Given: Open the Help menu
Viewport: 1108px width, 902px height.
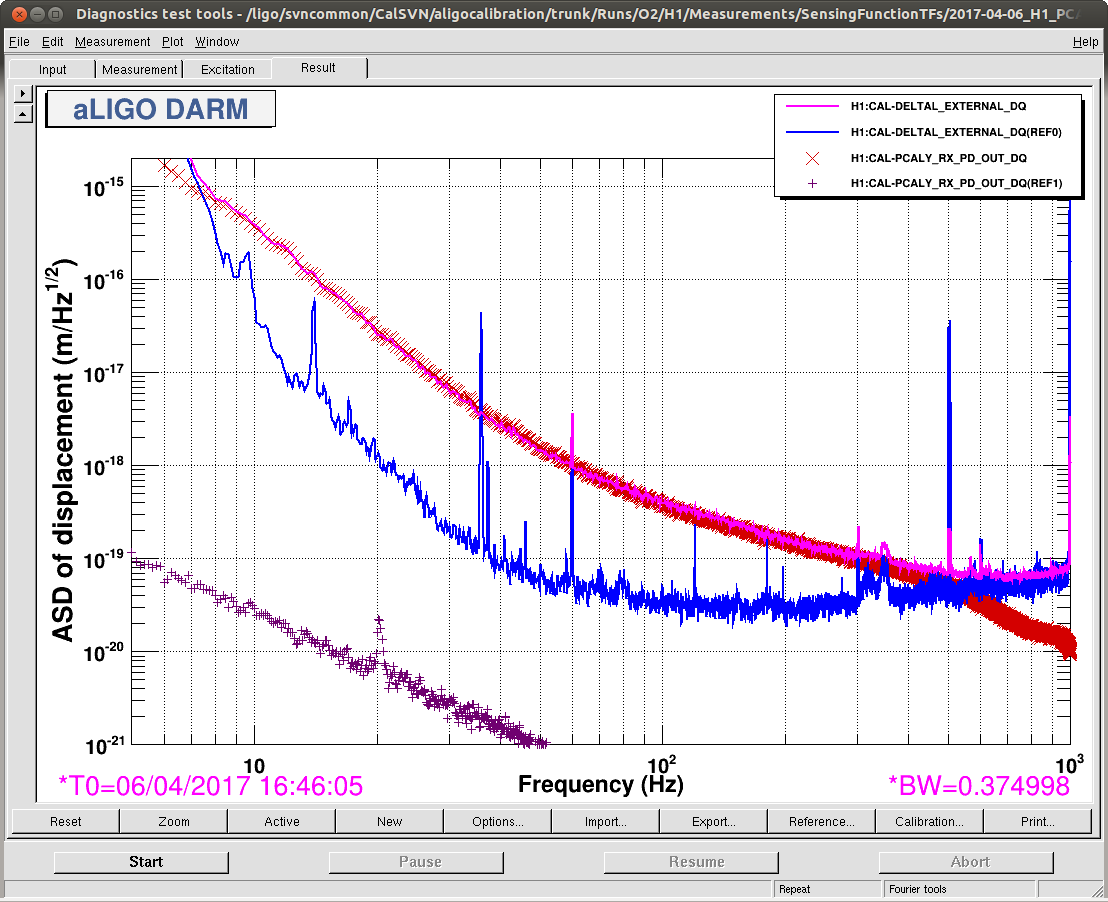Looking at the screenshot, I should 1085,42.
